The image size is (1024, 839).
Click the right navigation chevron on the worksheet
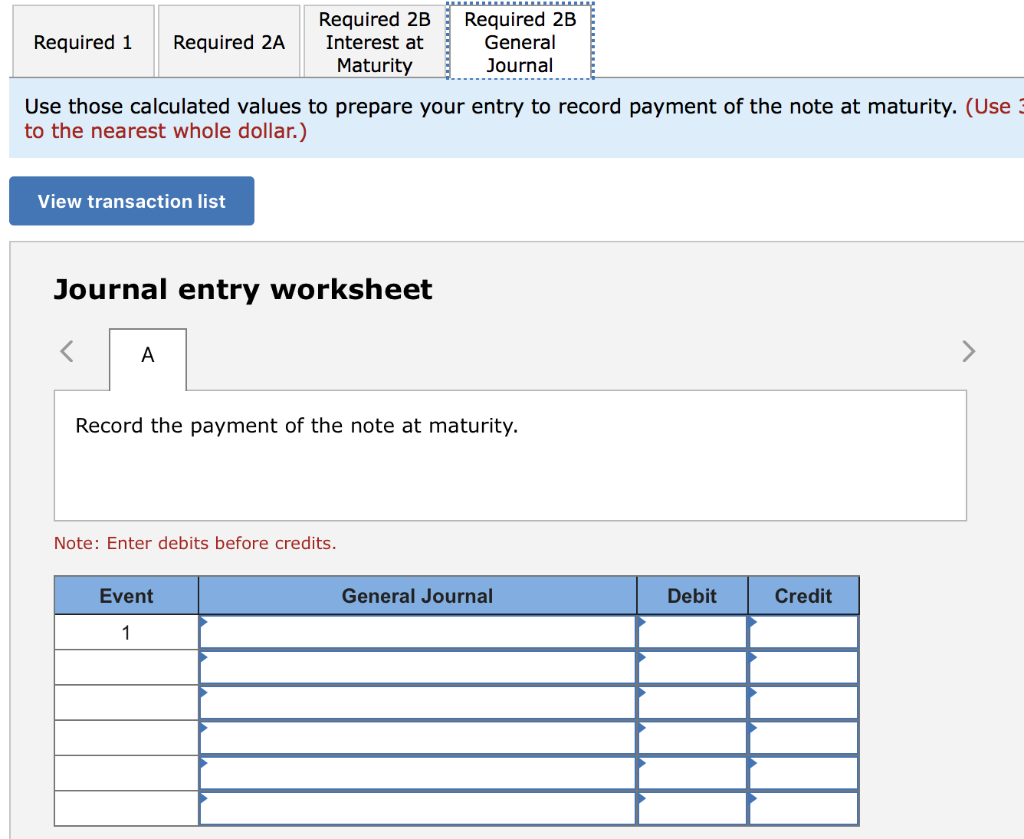(x=968, y=351)
